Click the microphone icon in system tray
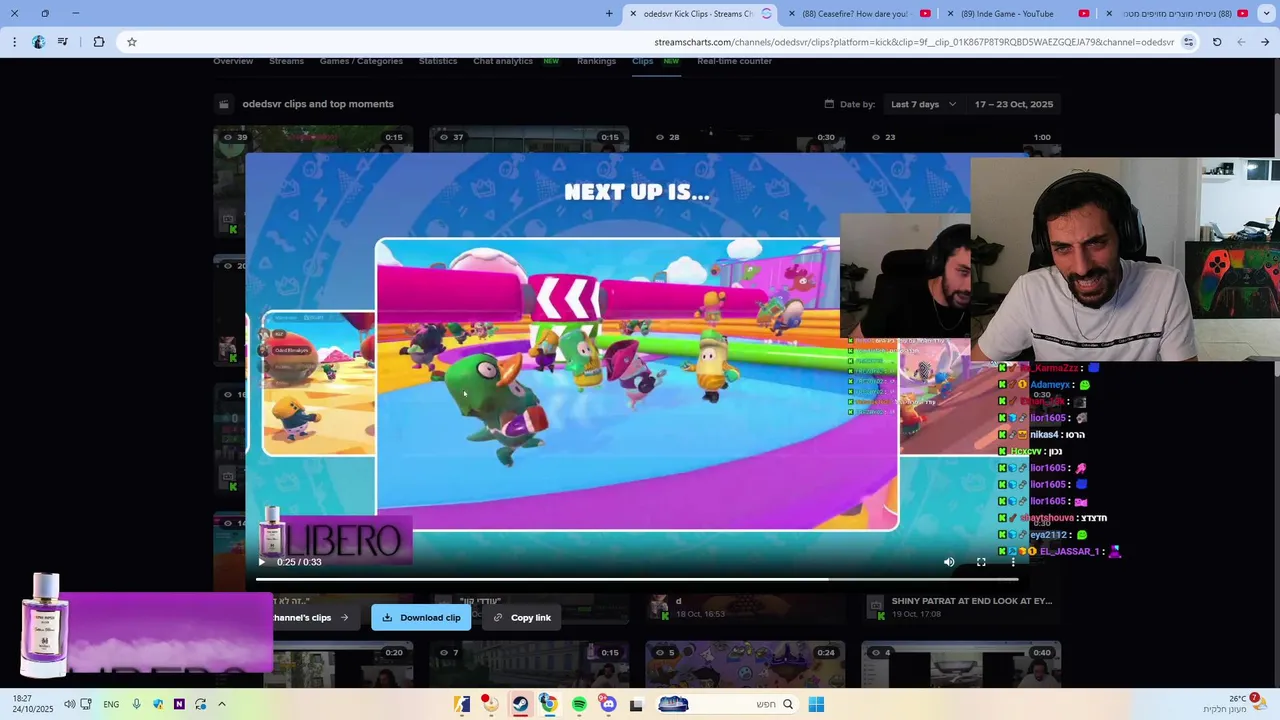 coord(136,704)
